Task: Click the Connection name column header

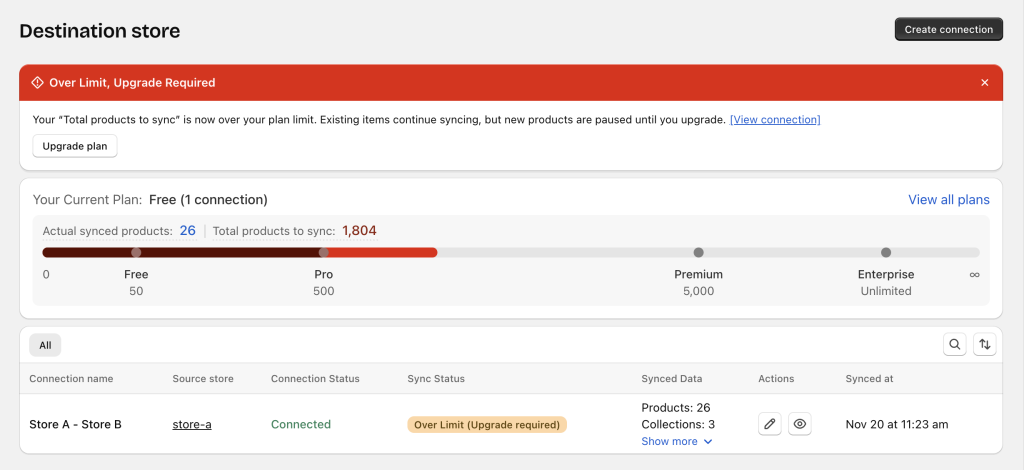Action: point(71,379)
